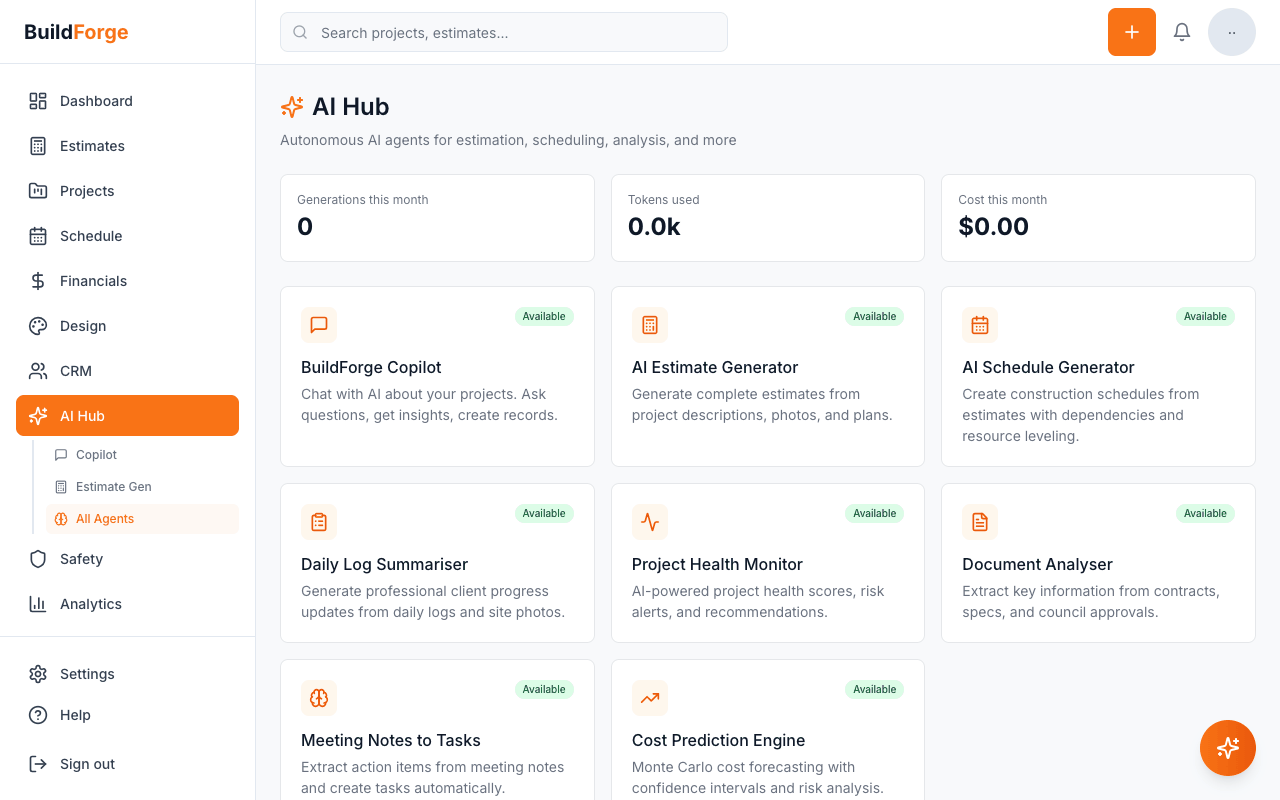Click the floating AI sparkle action button
Image resolution: width=1280 pixels, height=800 pixels.
point(1228,748)
